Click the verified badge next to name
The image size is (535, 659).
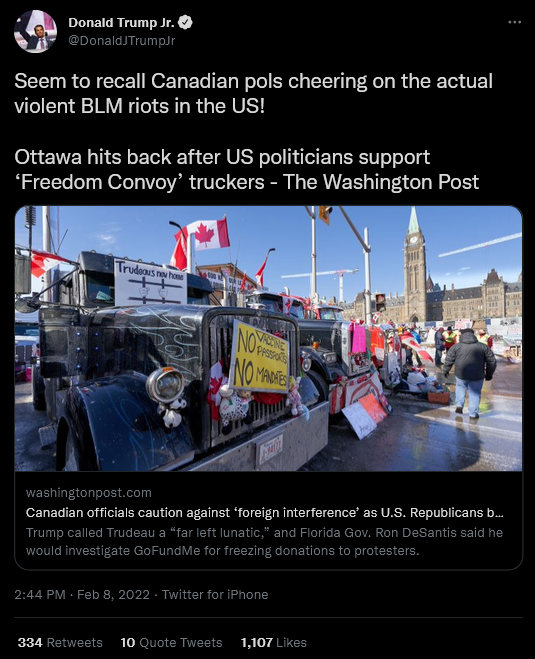pyautogui.click(x=185, y=22)
